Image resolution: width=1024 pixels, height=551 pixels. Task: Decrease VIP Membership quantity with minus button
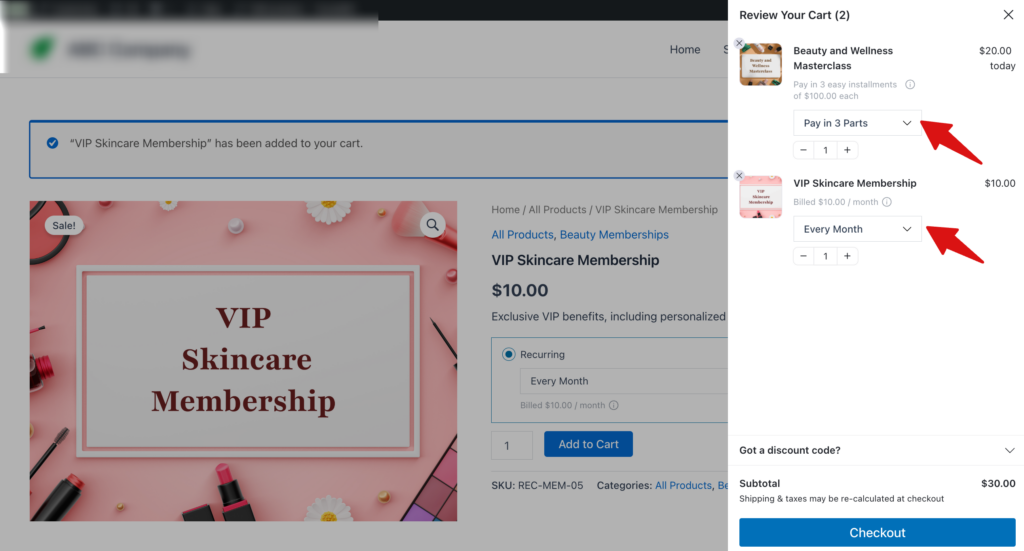pyautogui.click(x=803, y=256)
